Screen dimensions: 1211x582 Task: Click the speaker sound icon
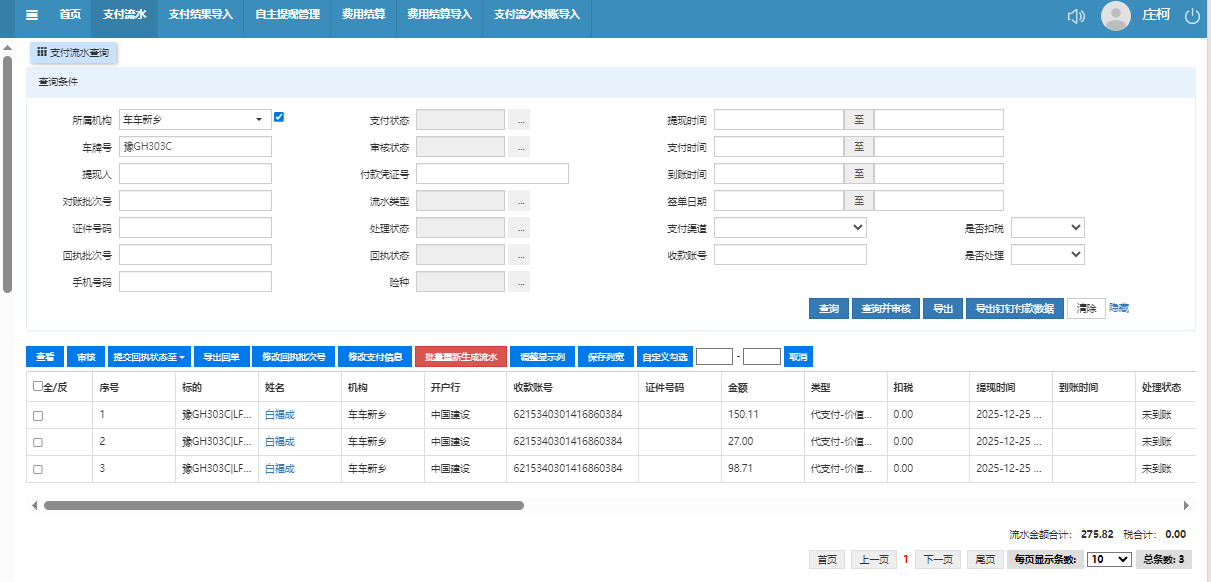(x=1076, y=16)
